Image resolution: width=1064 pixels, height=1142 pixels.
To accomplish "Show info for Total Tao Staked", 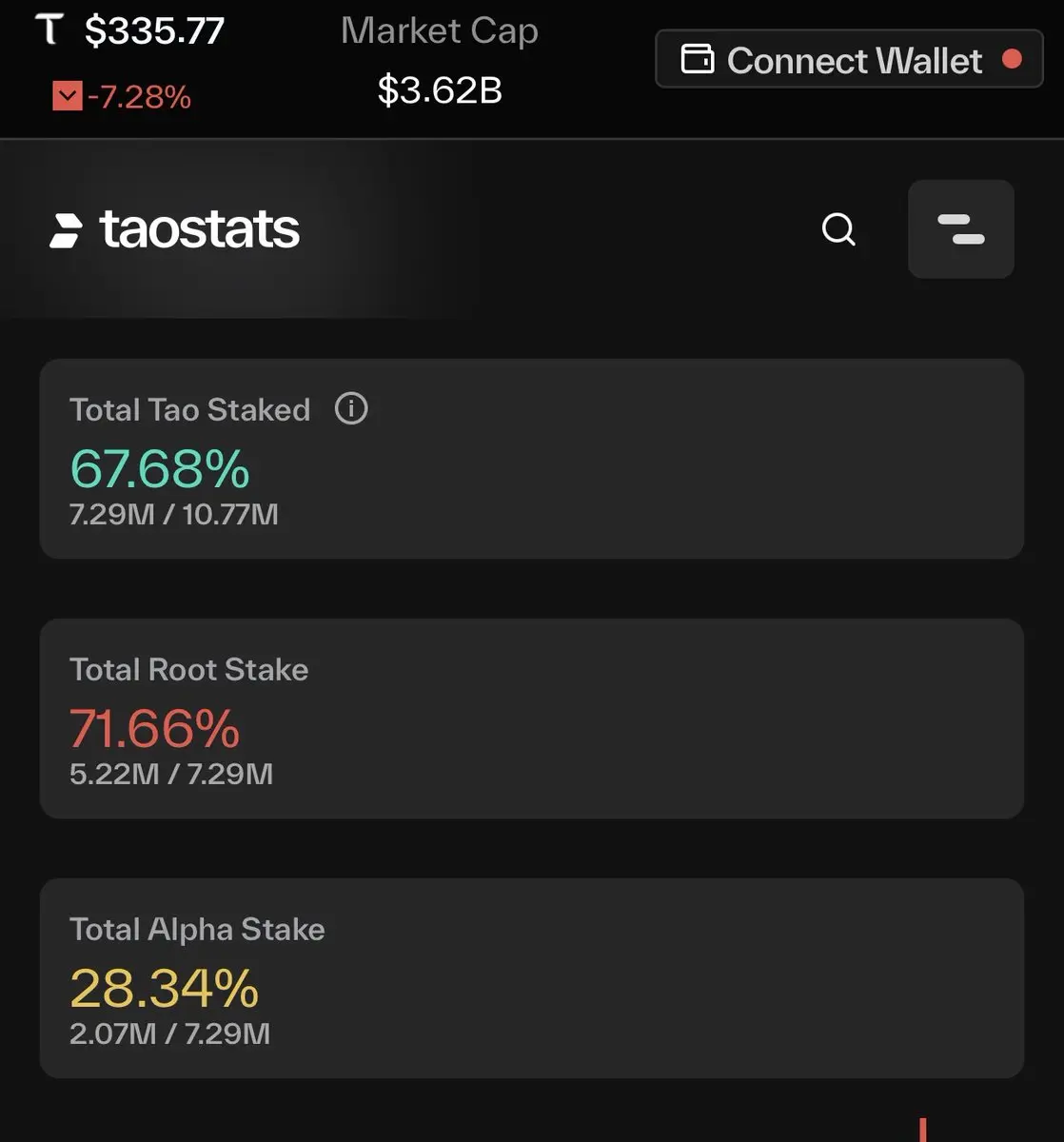I will click(x=351, y=409).
